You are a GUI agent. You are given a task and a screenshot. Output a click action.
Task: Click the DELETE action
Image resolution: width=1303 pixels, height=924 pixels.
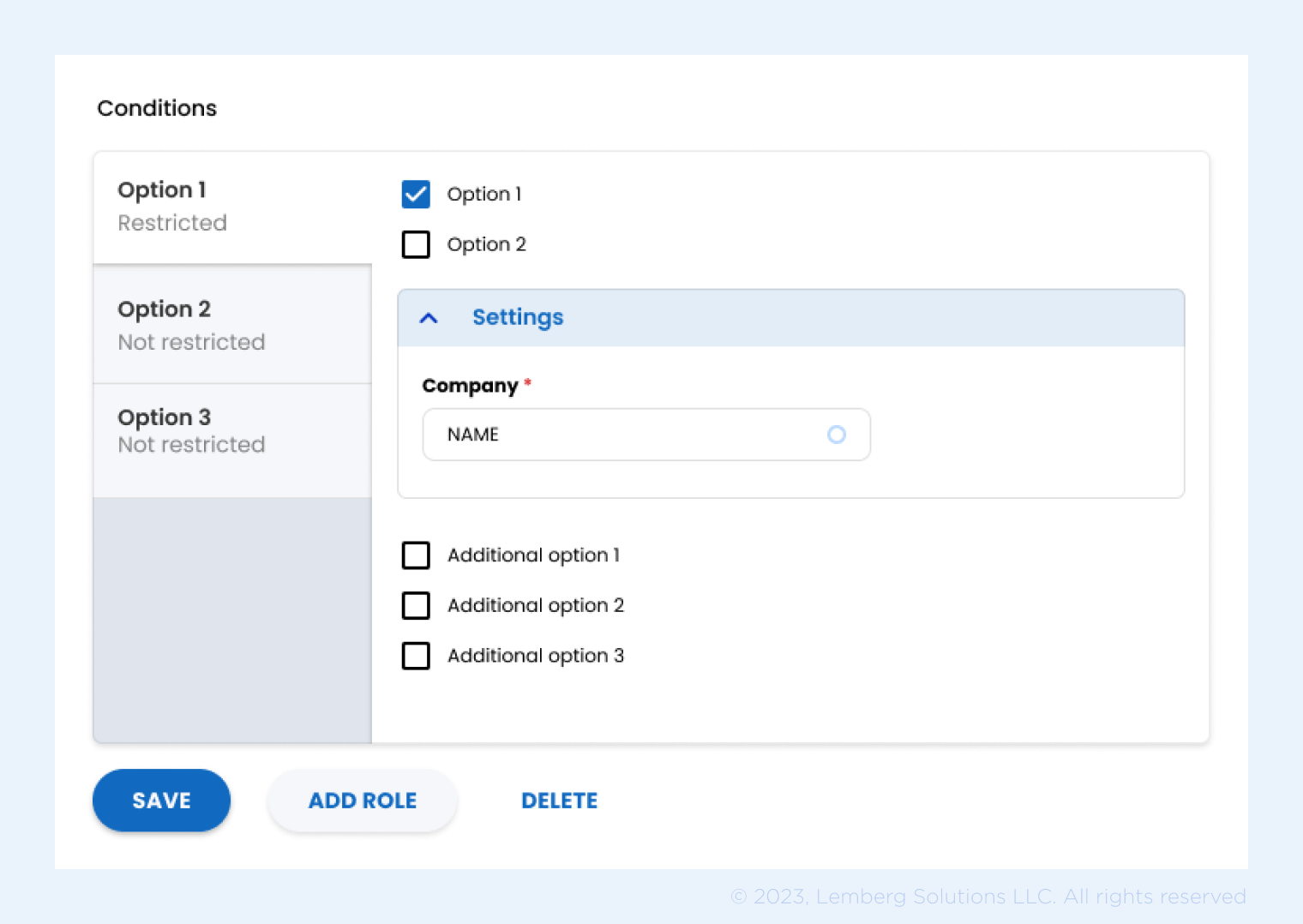tap(559, 800)
